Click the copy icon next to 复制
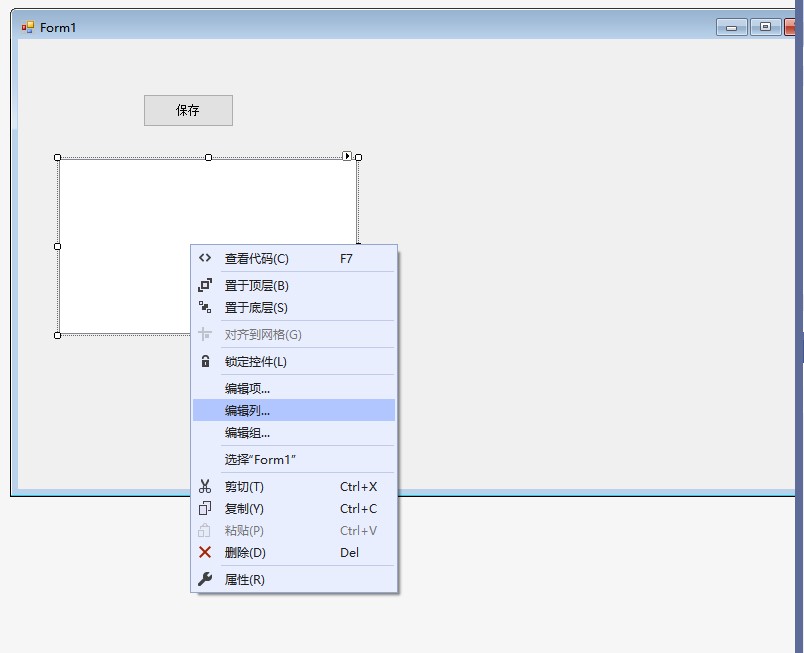Screen dimensions: 804x653 click(x=205, y=508)
